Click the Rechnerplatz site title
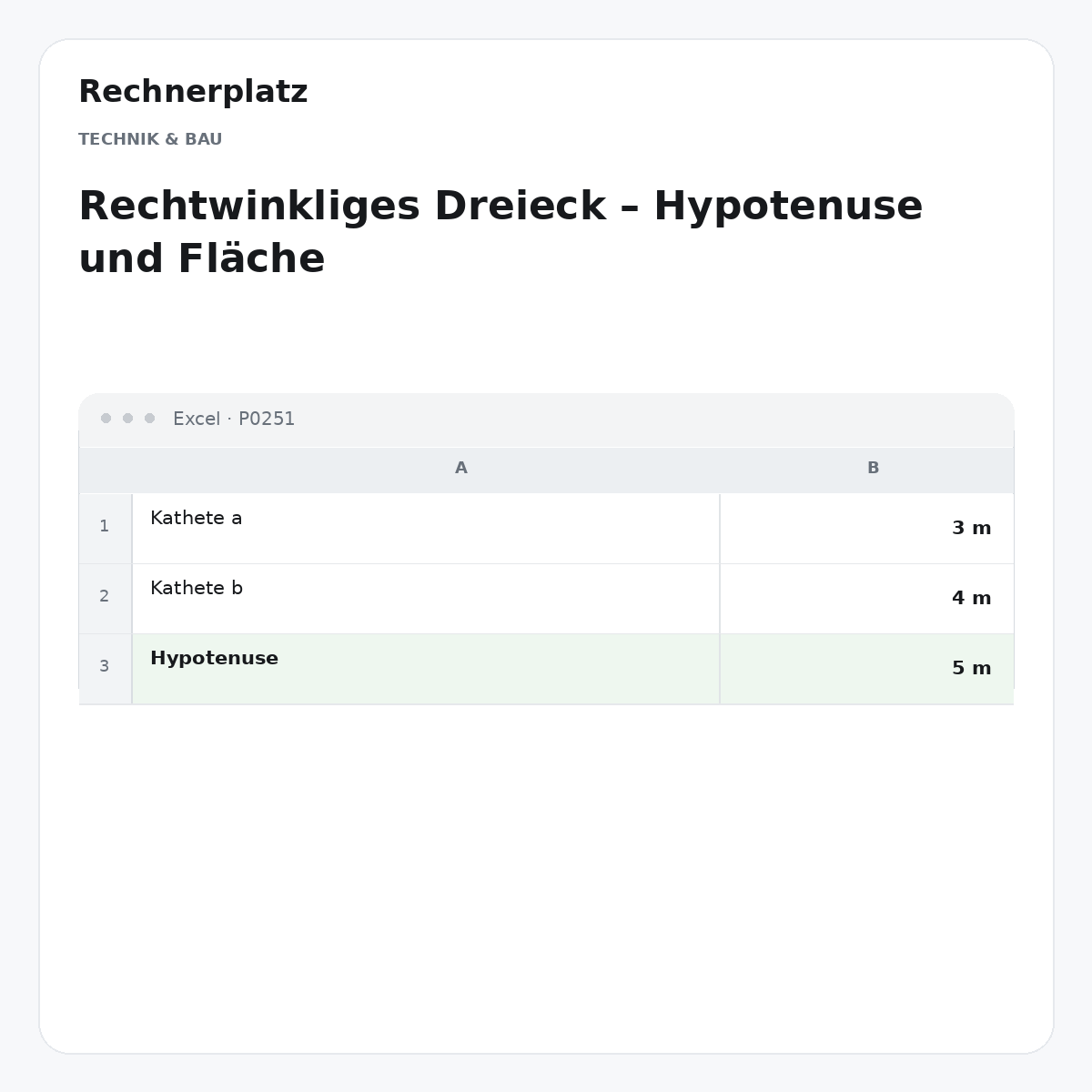The width and height of the screenshot is (1092, 1092). click(x=193, y=92)
